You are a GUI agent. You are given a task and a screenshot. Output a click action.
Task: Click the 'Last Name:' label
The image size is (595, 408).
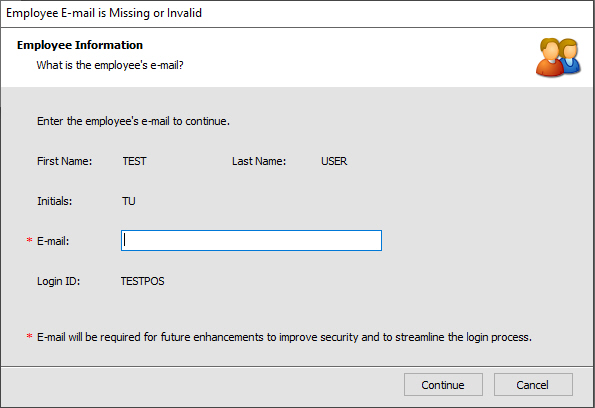coord(259,161)
